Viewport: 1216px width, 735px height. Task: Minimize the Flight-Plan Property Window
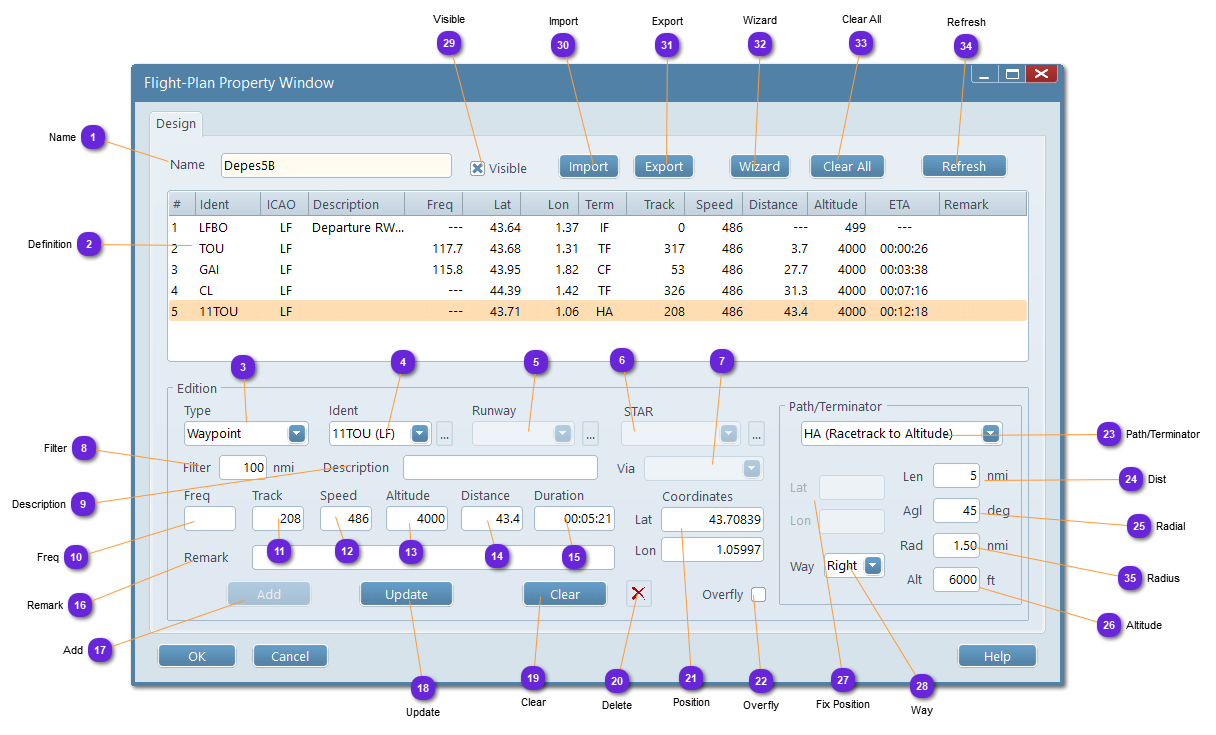click(984, 74)
